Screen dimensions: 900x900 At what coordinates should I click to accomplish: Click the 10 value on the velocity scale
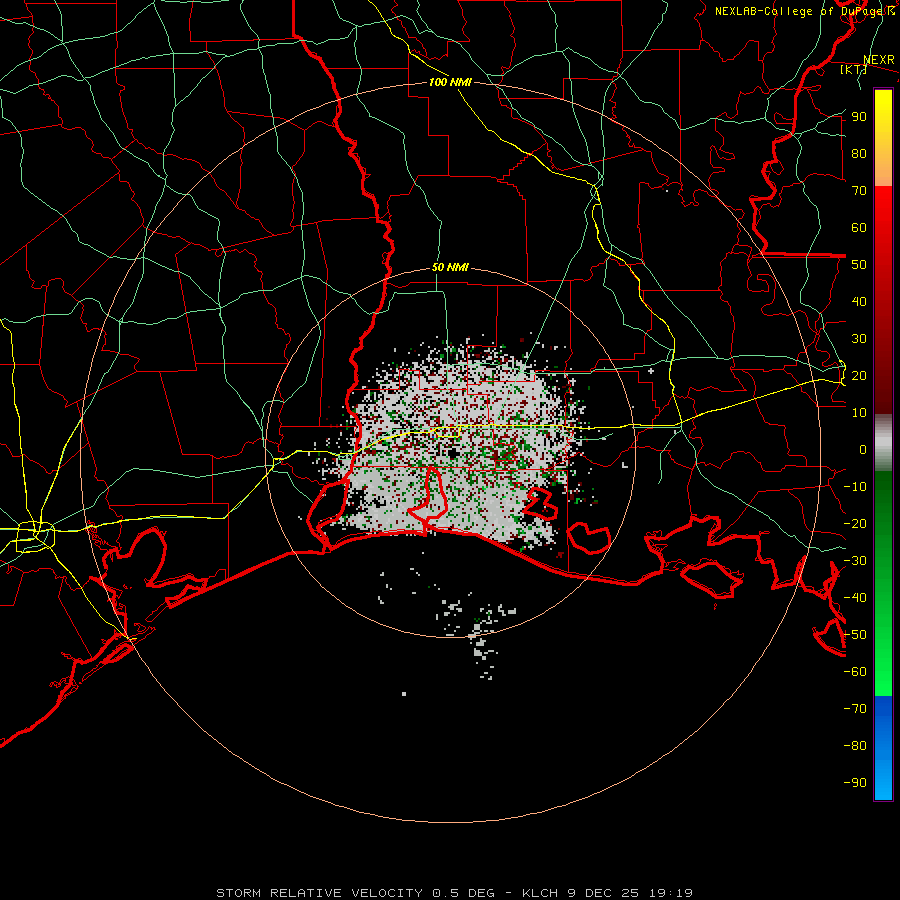(859, 413)
